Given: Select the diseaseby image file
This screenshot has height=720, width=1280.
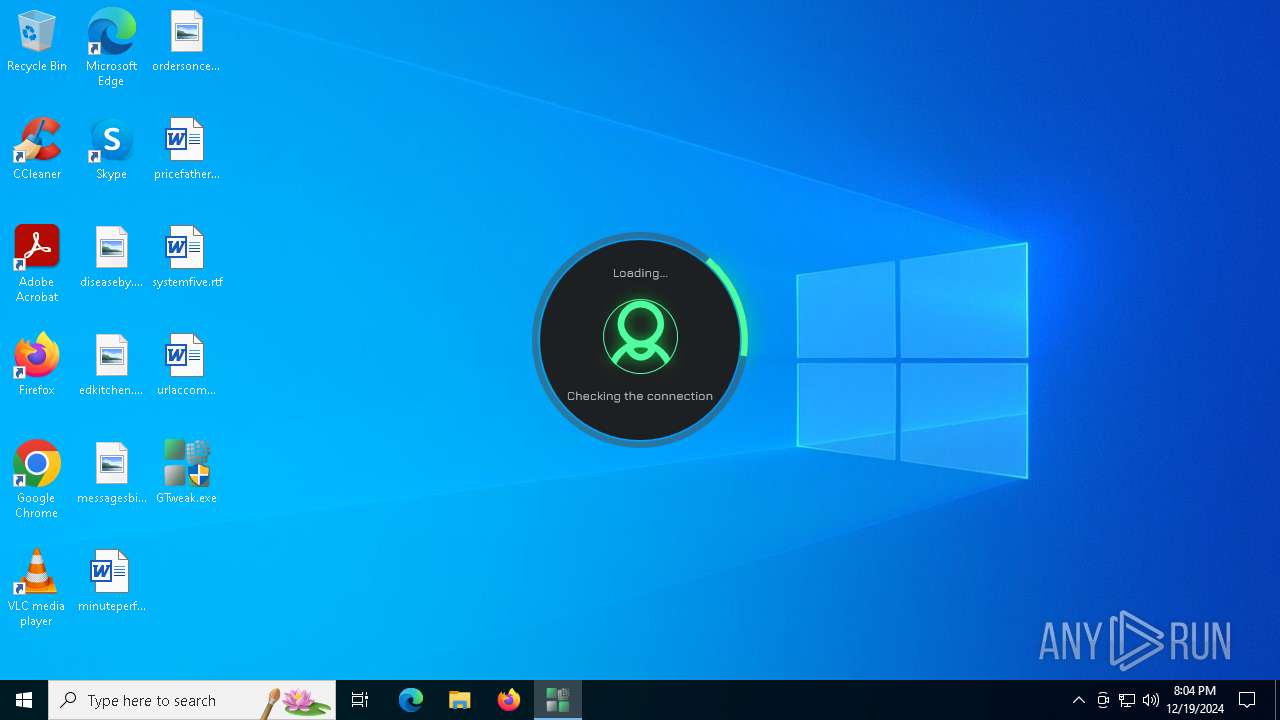Looking at the screenshot, I should pos(111,258).
